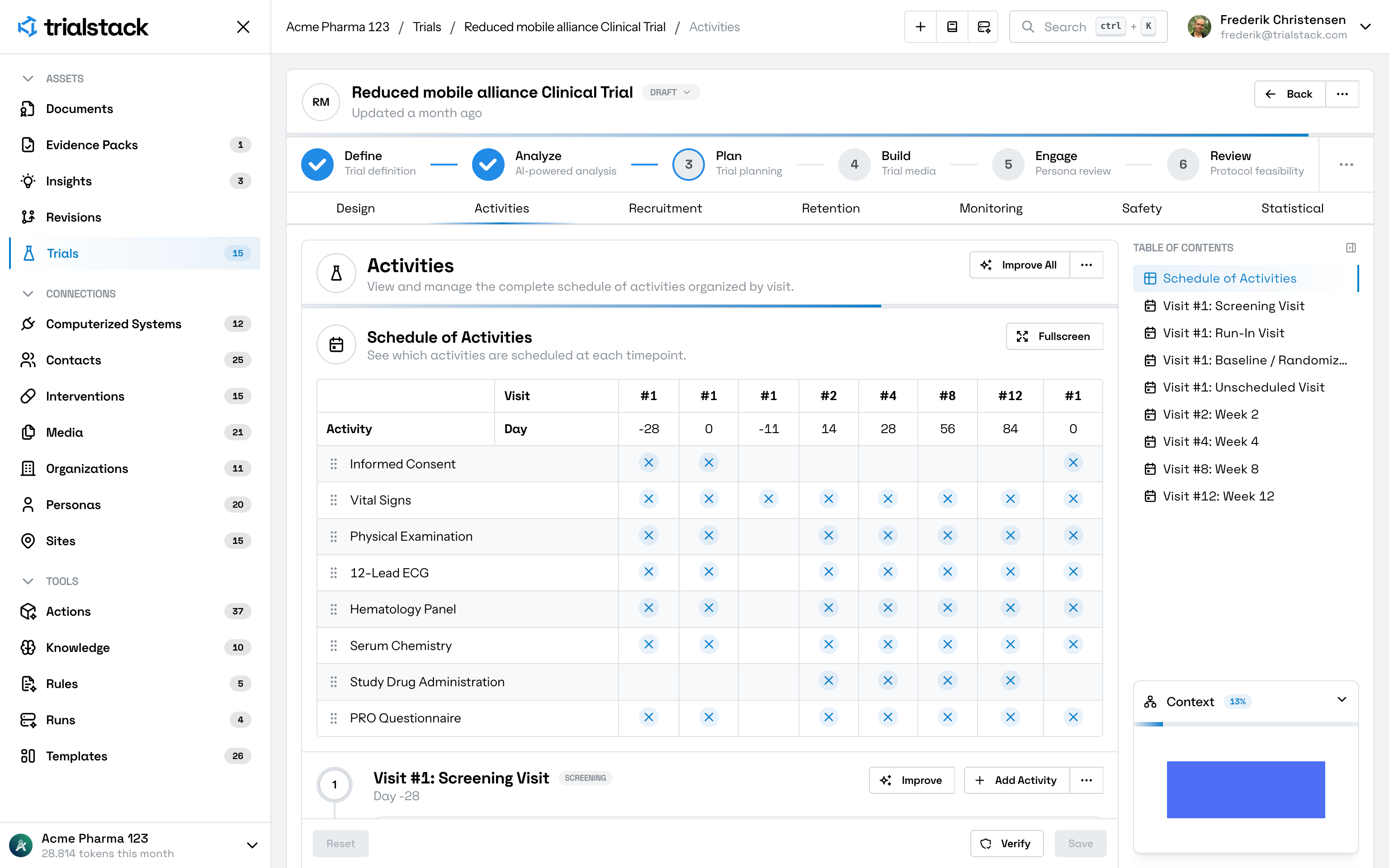Collapse the Context panel chevron
This screenshot has height=868, width=1389.
click(x=1342, y=700)
